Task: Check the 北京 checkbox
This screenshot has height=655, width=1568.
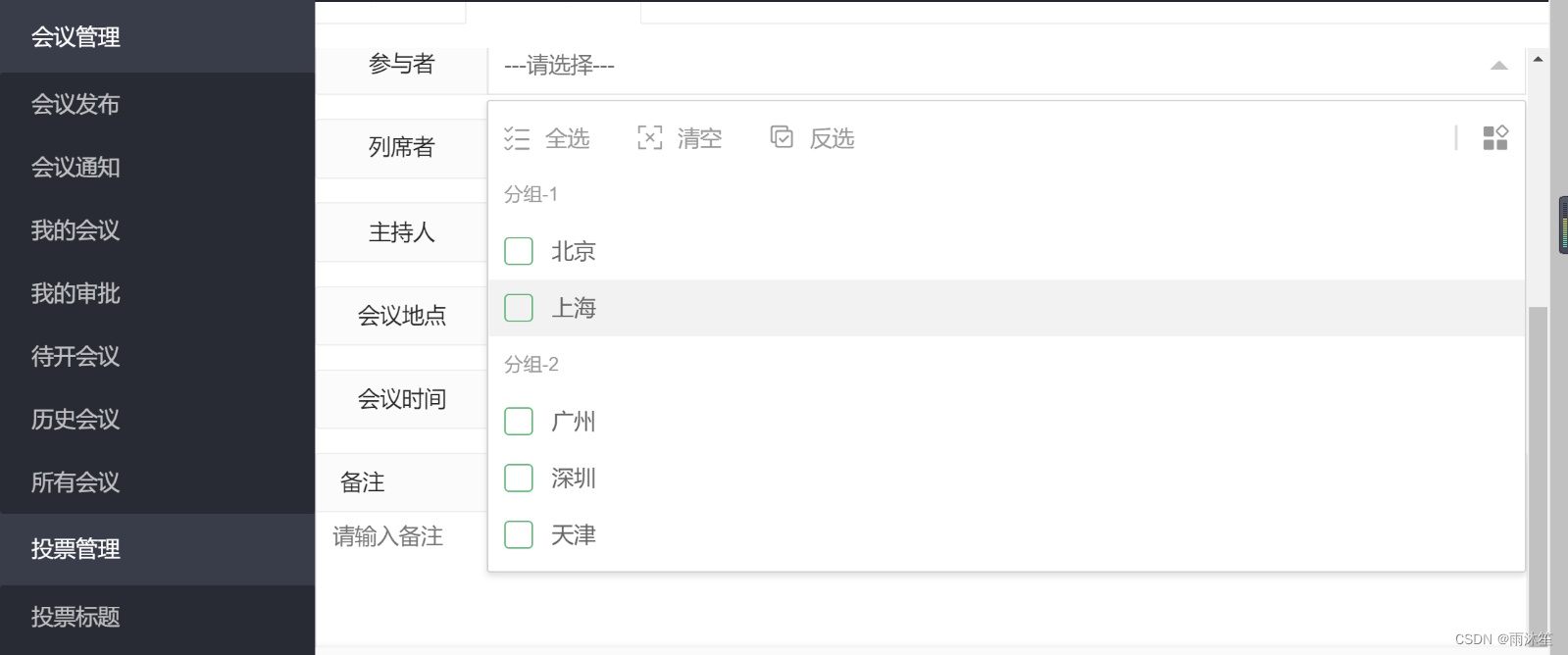Action: [x=519, y=252]
